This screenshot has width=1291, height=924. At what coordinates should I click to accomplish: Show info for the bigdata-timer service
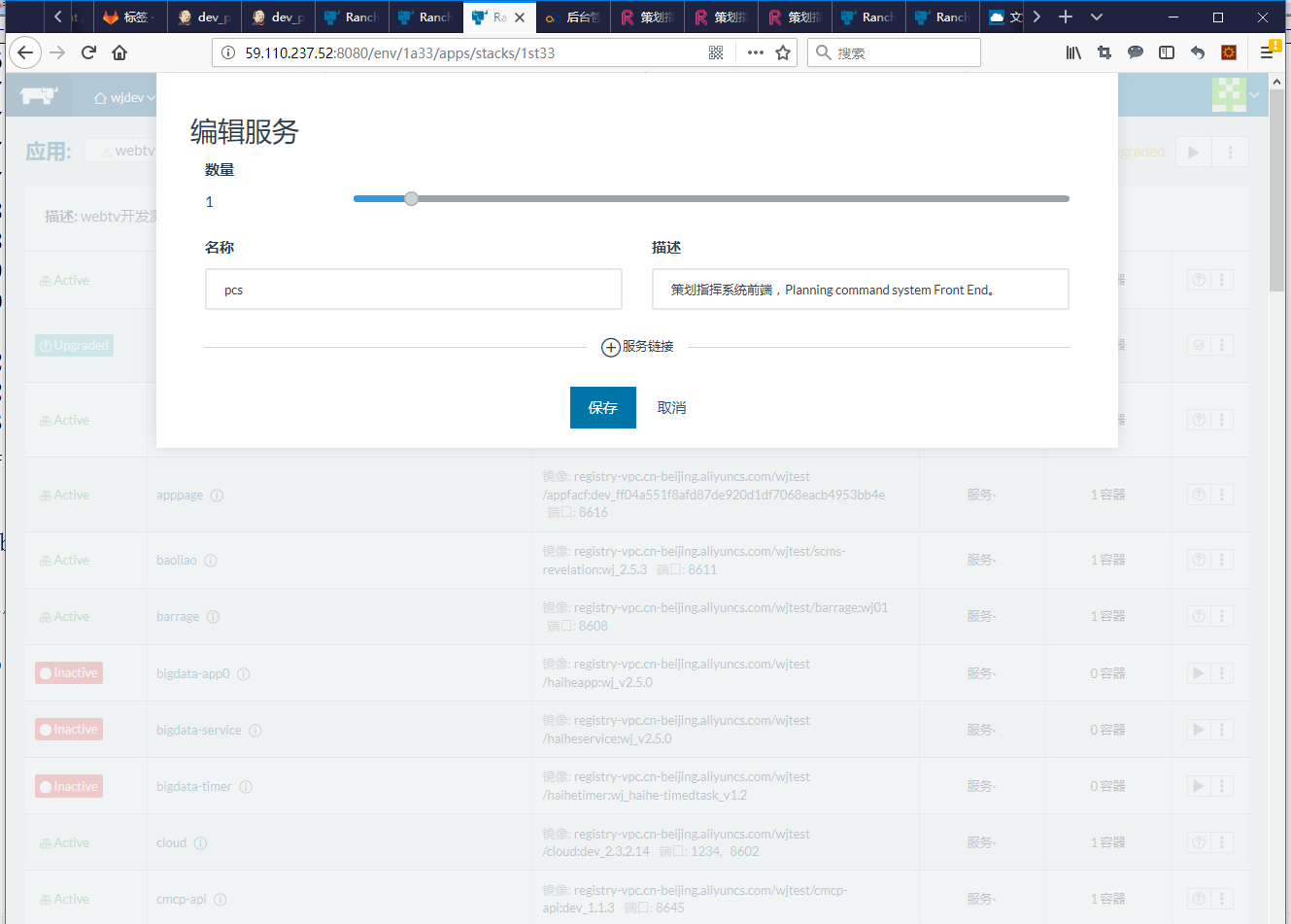pyautogui.click(x=246, y=787)
